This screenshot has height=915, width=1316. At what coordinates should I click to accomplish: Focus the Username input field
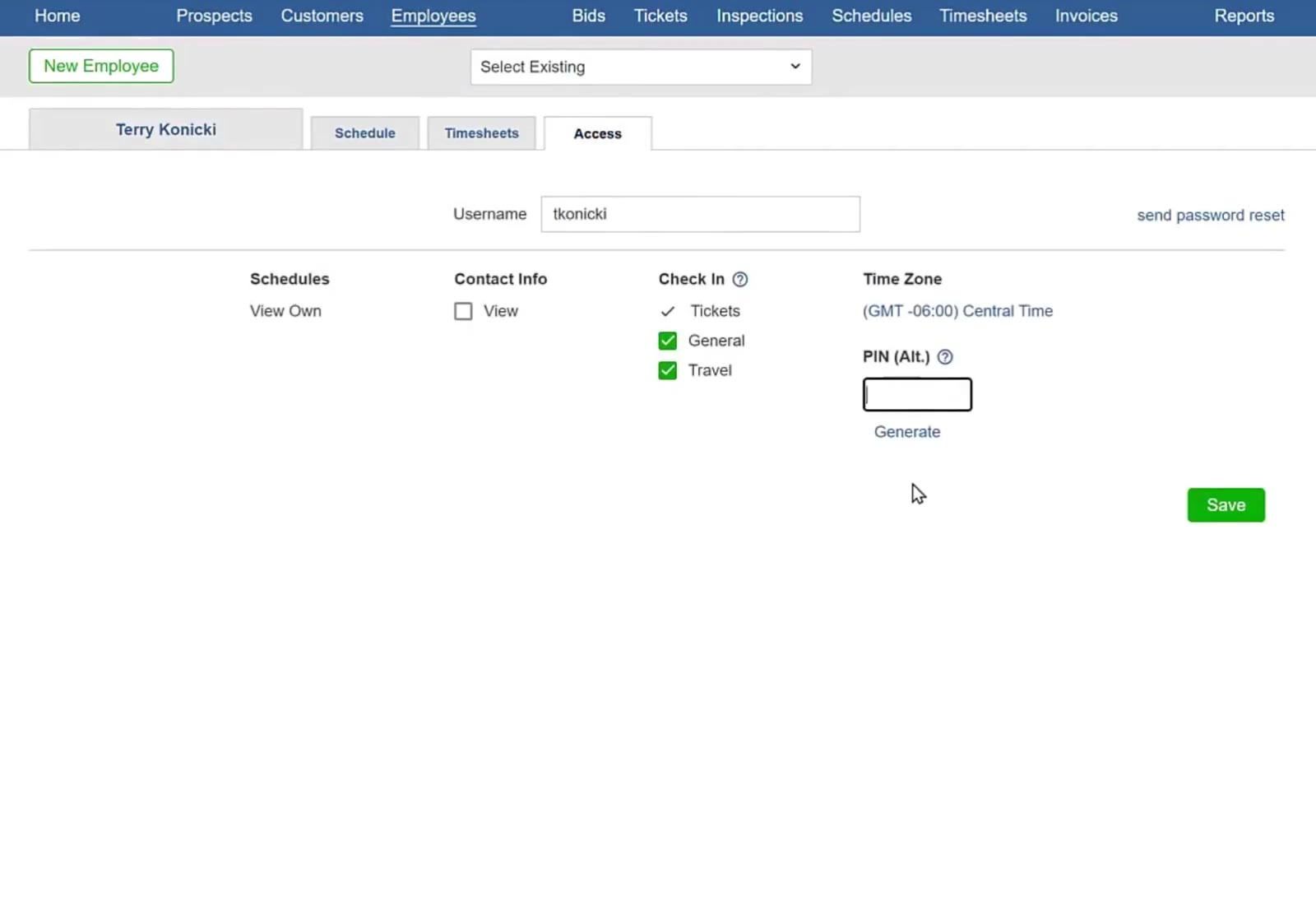point(701,214)
